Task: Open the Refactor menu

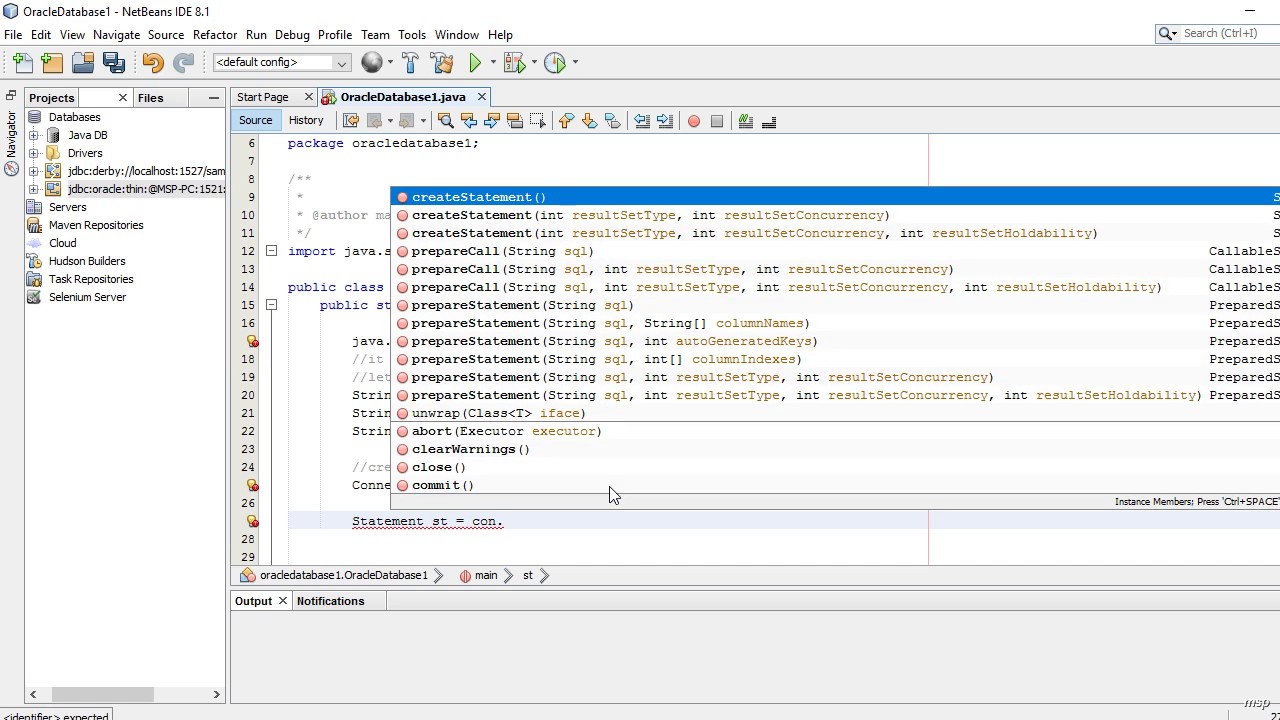Action: [215, 34]
